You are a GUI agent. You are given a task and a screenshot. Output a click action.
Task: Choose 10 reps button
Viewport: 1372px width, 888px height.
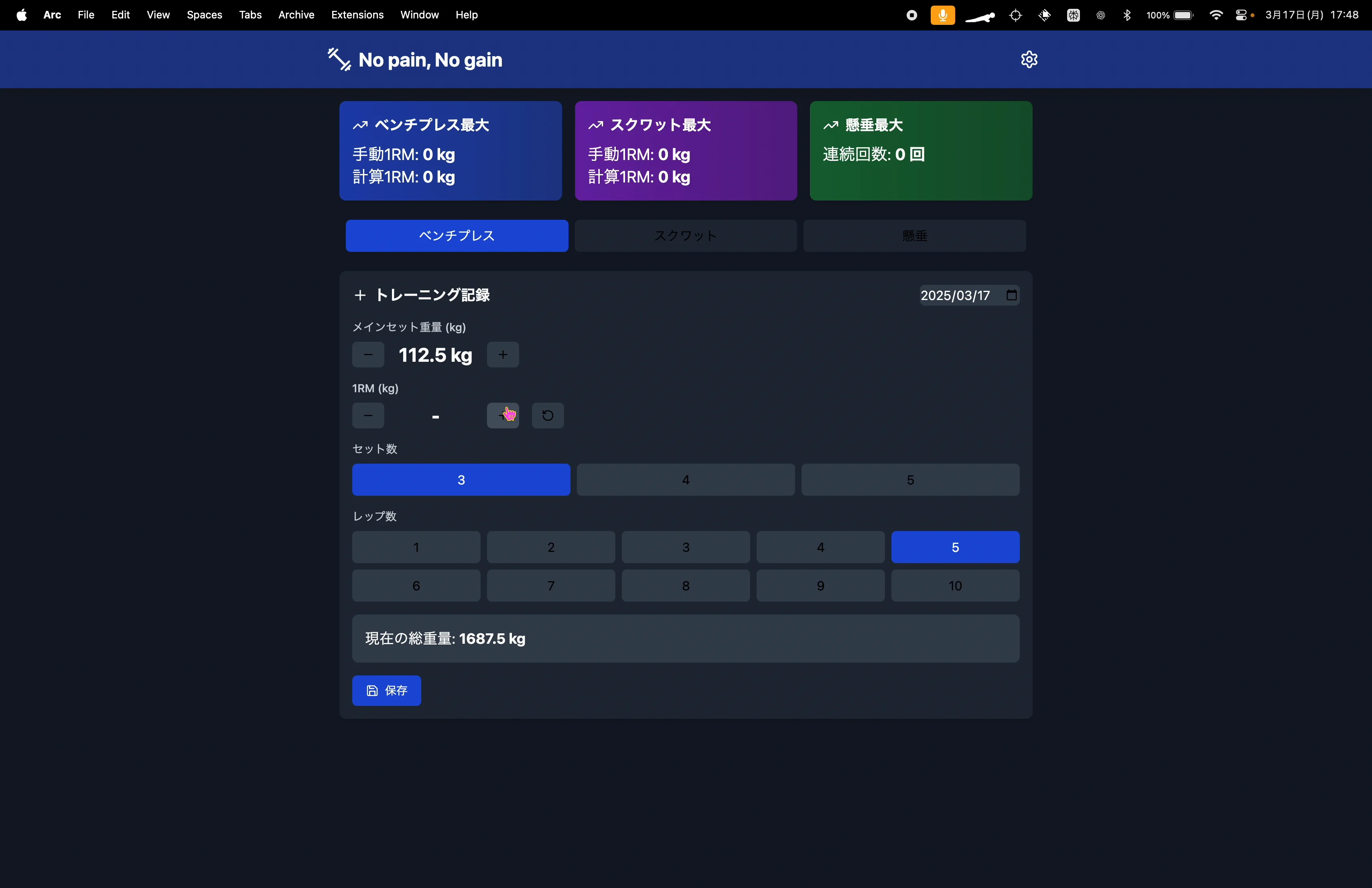coord(955,586)
